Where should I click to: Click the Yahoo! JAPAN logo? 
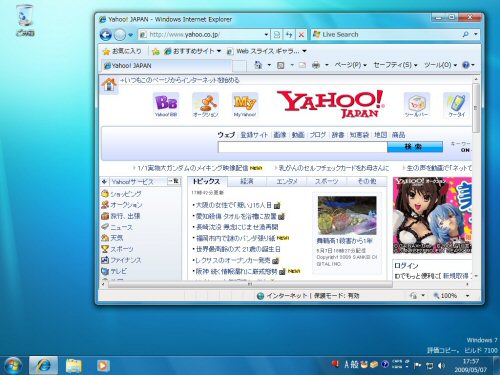pyautogui.click(x=331, y=104)
